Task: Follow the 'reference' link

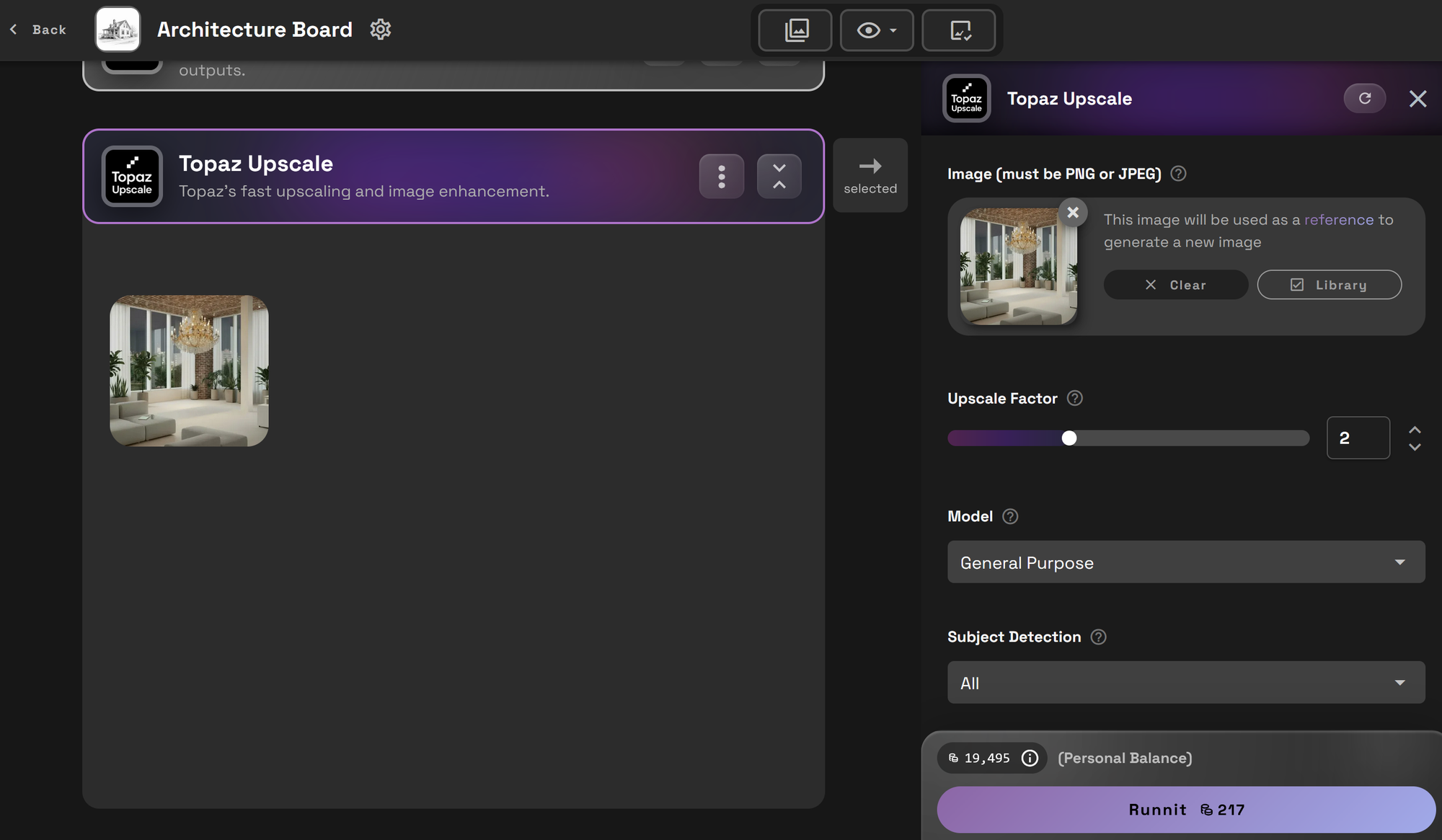Action: click(x=1339, y=219)
